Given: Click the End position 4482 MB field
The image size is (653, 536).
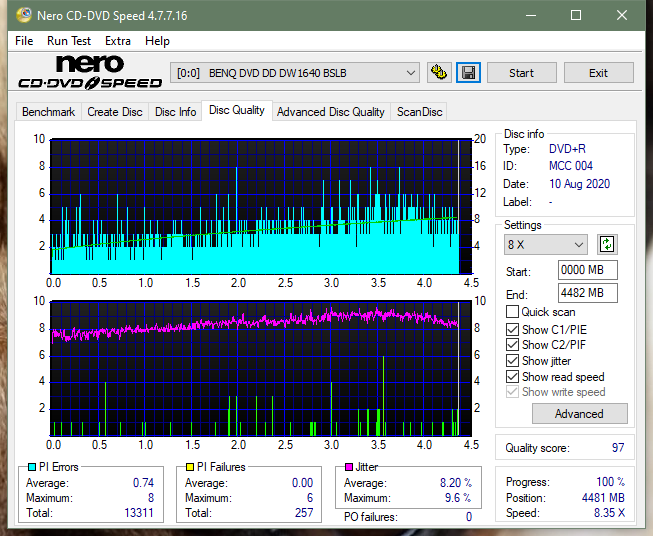Looking at the screenshot, I should (588, 293).
